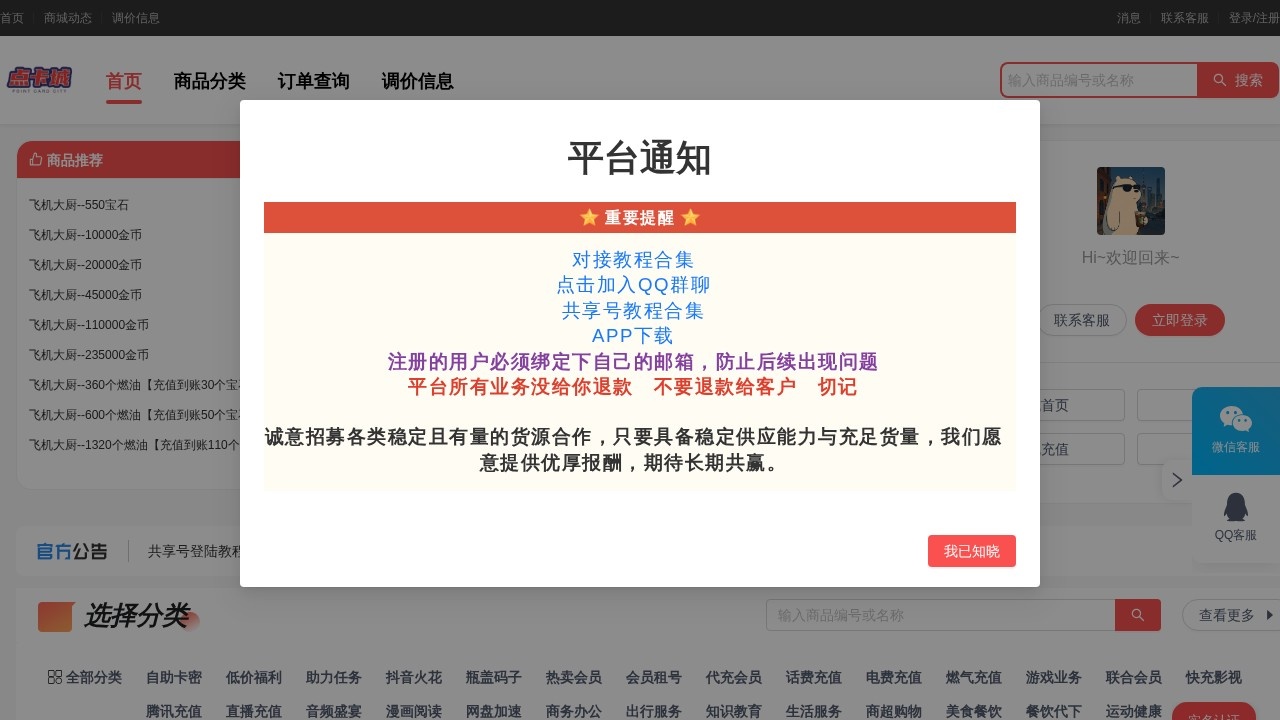Viewport: 1280px width, 720px height.
Task: Select the 会员租号 category
Action: (654, 677)
